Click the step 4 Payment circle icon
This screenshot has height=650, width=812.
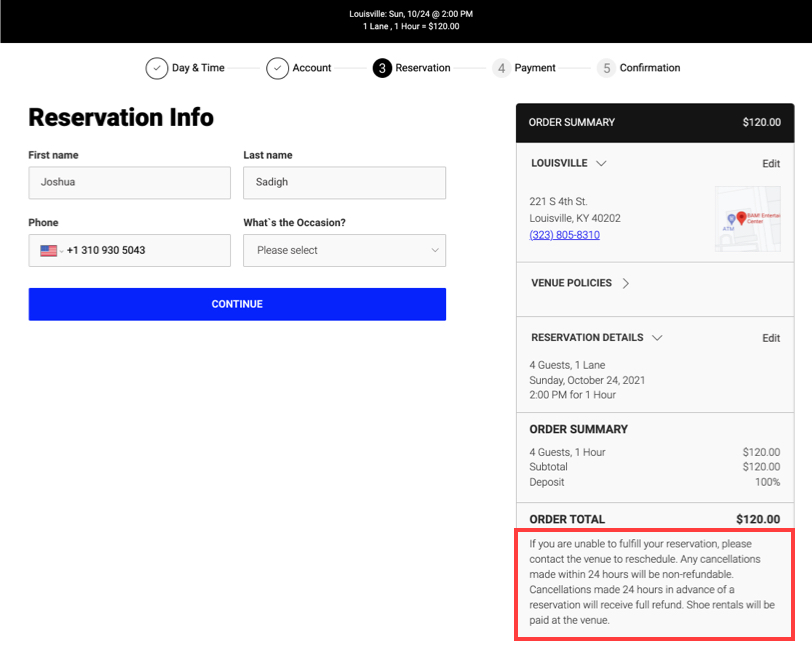pos(502,68)
